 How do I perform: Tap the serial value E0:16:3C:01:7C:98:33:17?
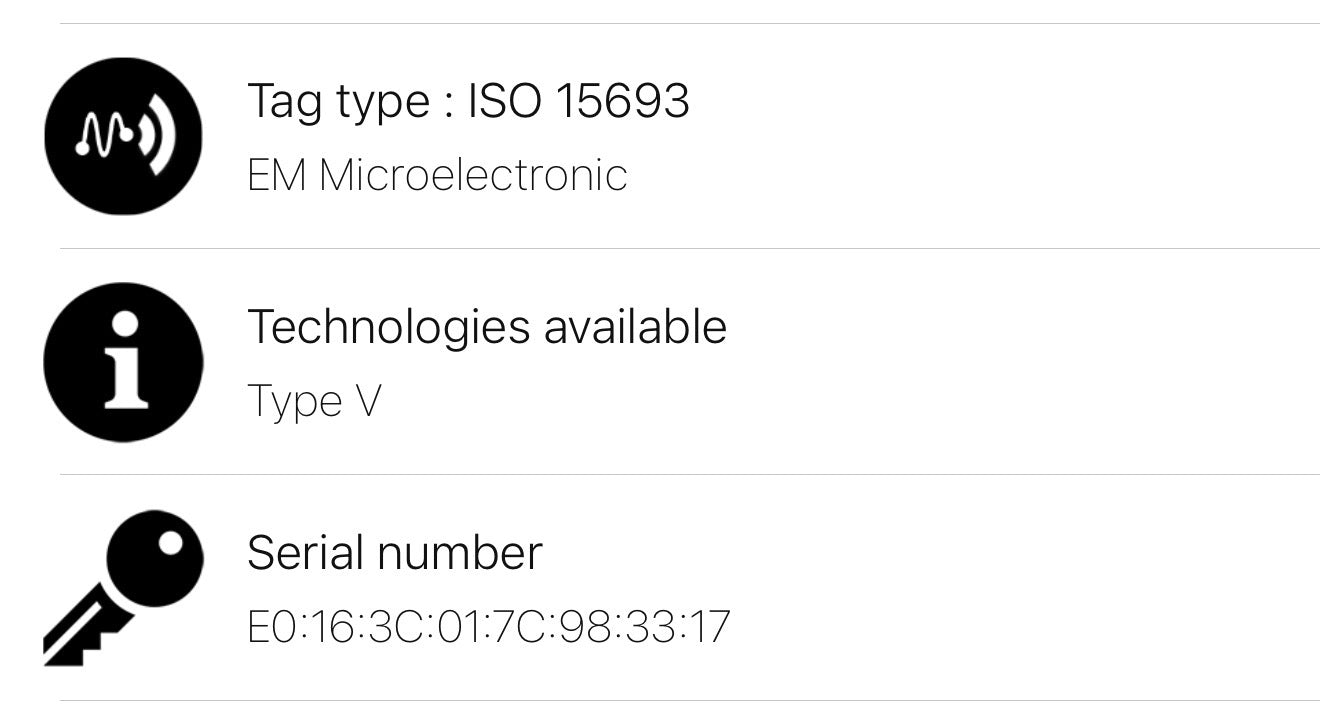[x=488, y=627]
